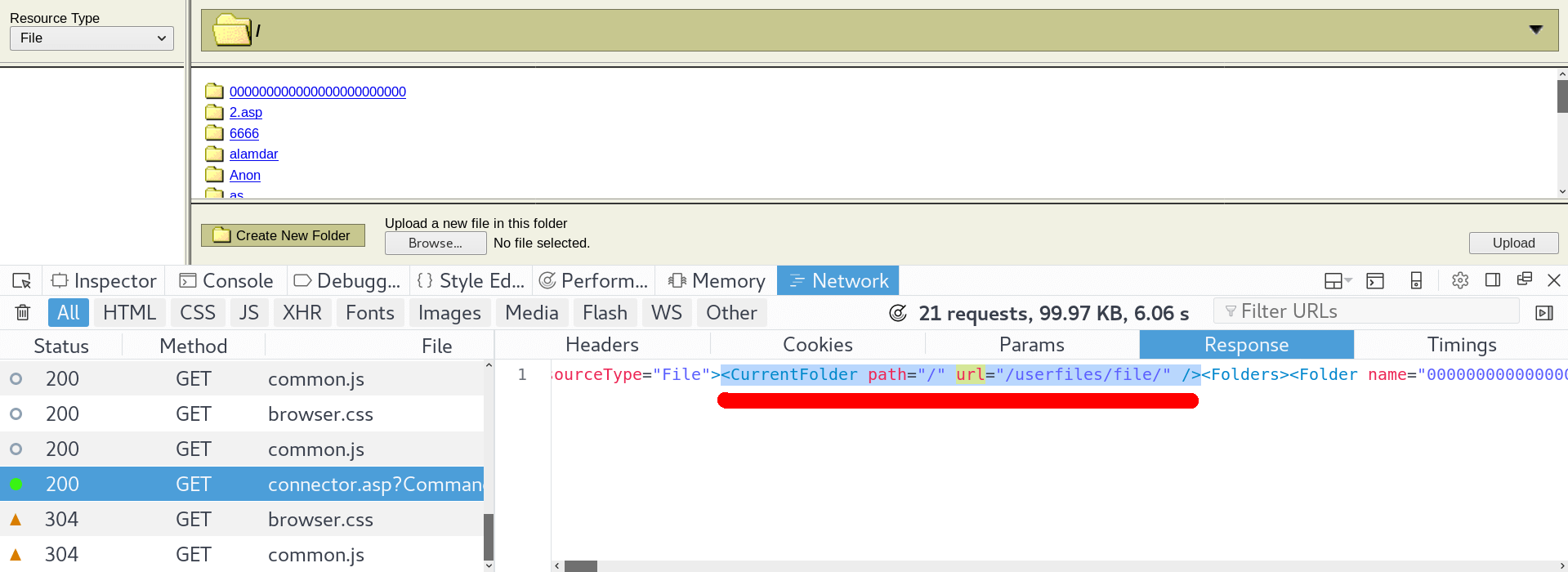
Task: Open the Resource Type dropdown
Action: [x=92, y=38]
